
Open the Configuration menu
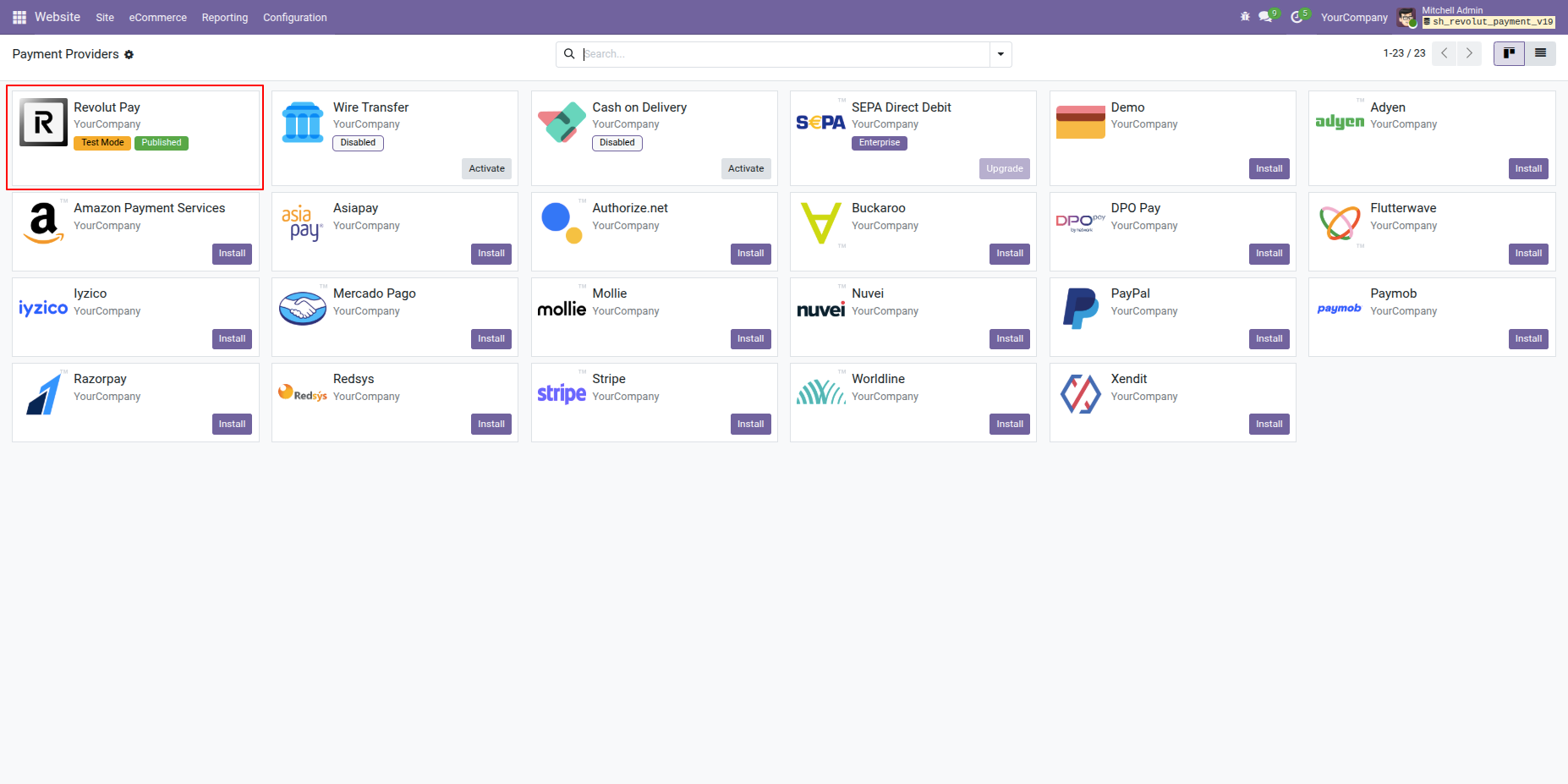[295, 17]
